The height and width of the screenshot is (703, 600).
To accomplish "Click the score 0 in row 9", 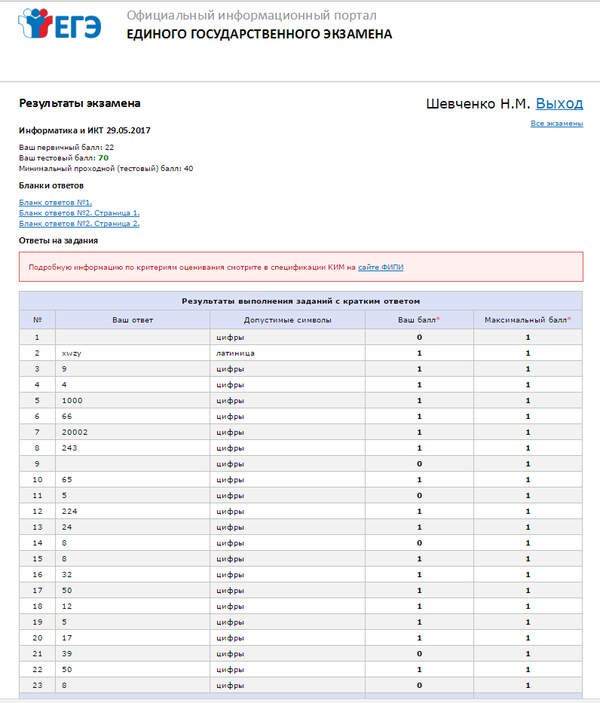I will click(x=419, y=464).
